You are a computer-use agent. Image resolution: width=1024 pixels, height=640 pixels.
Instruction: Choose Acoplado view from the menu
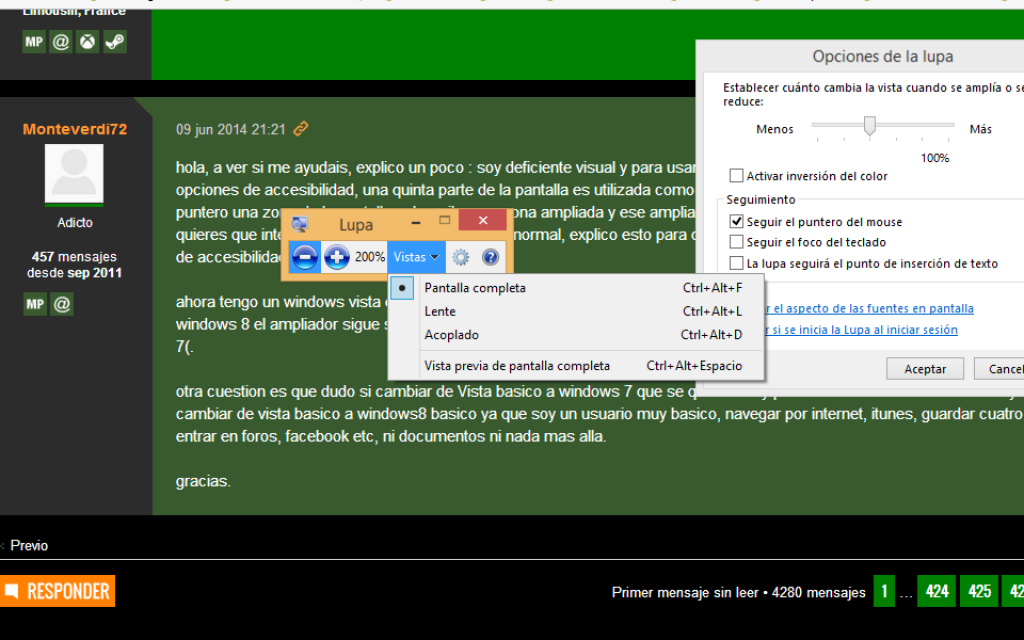(x=575, y=335)
